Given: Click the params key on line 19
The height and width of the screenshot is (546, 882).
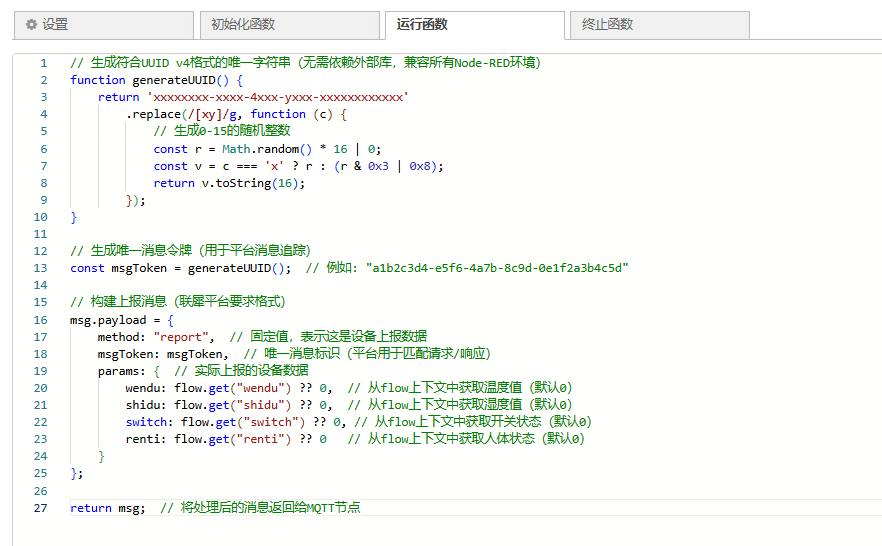Looking at the screenshot, I should (119, 371).
